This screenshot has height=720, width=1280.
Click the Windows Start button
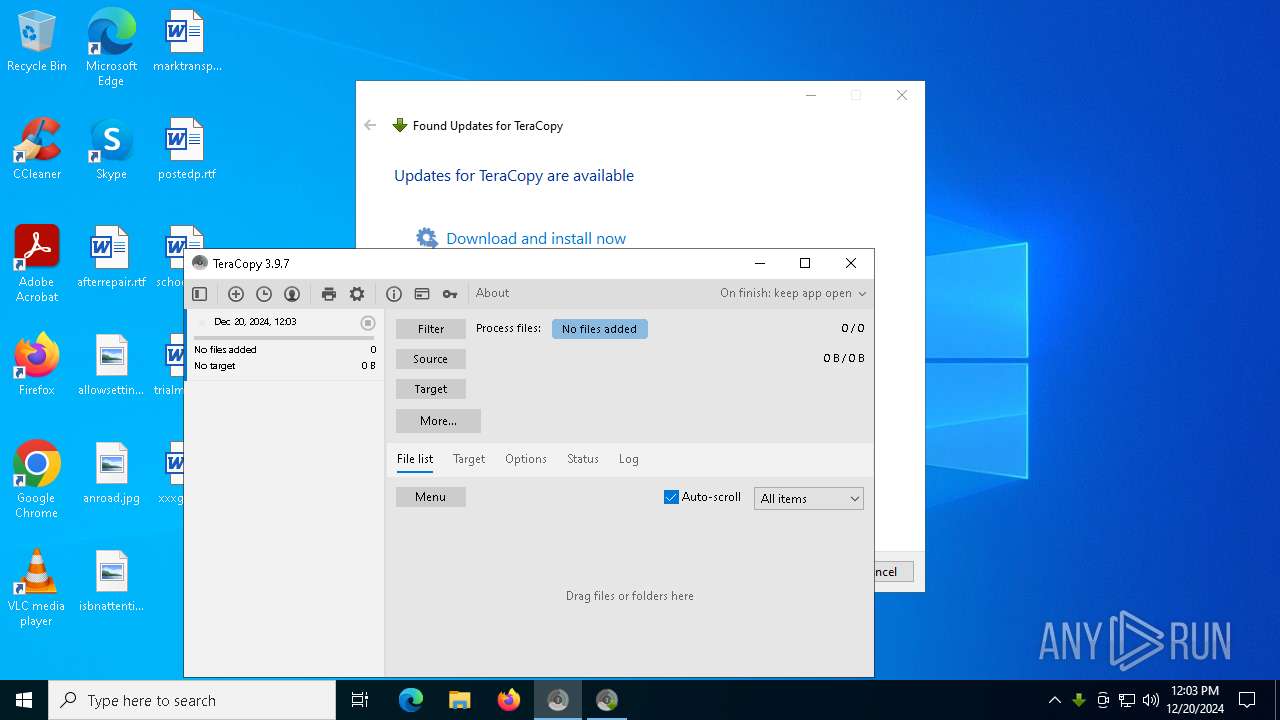(24, 700)
